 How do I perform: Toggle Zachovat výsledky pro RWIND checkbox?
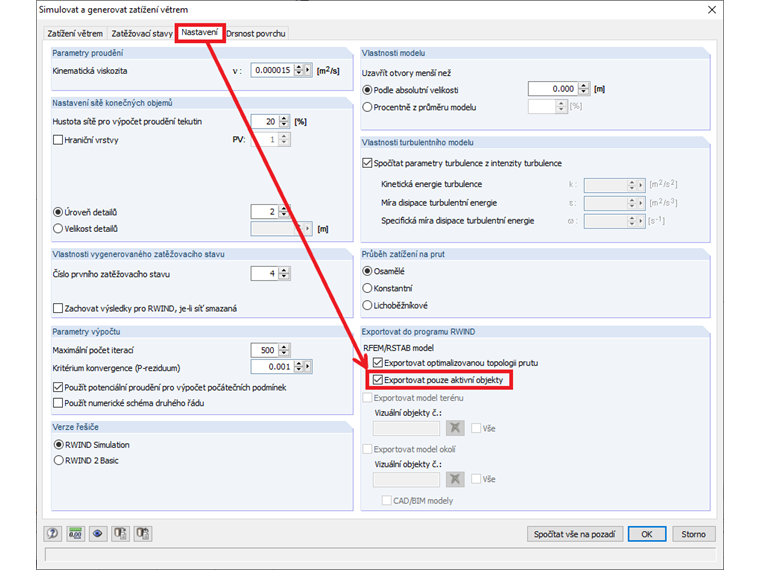[58, 308]
